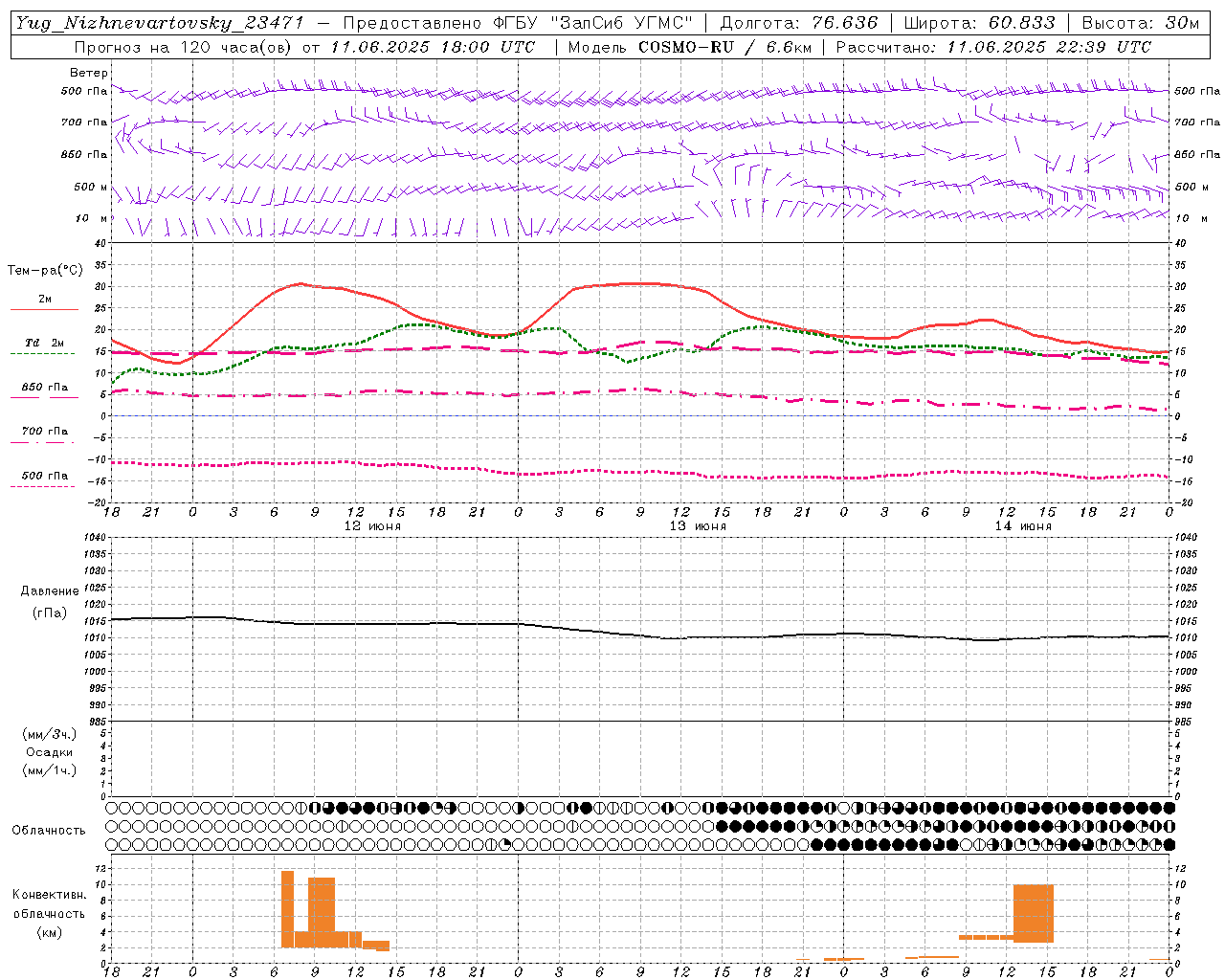Click the Осадки precipitation label
The width and height of the screenshot is (1225, 980).
tap(50, 752)
